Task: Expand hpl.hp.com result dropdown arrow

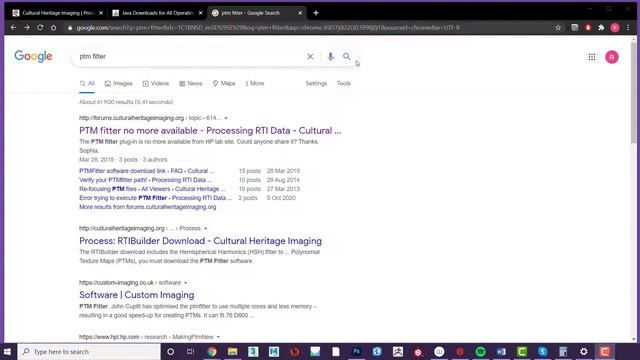Action: pyautogui.click(x=218, y=337)
